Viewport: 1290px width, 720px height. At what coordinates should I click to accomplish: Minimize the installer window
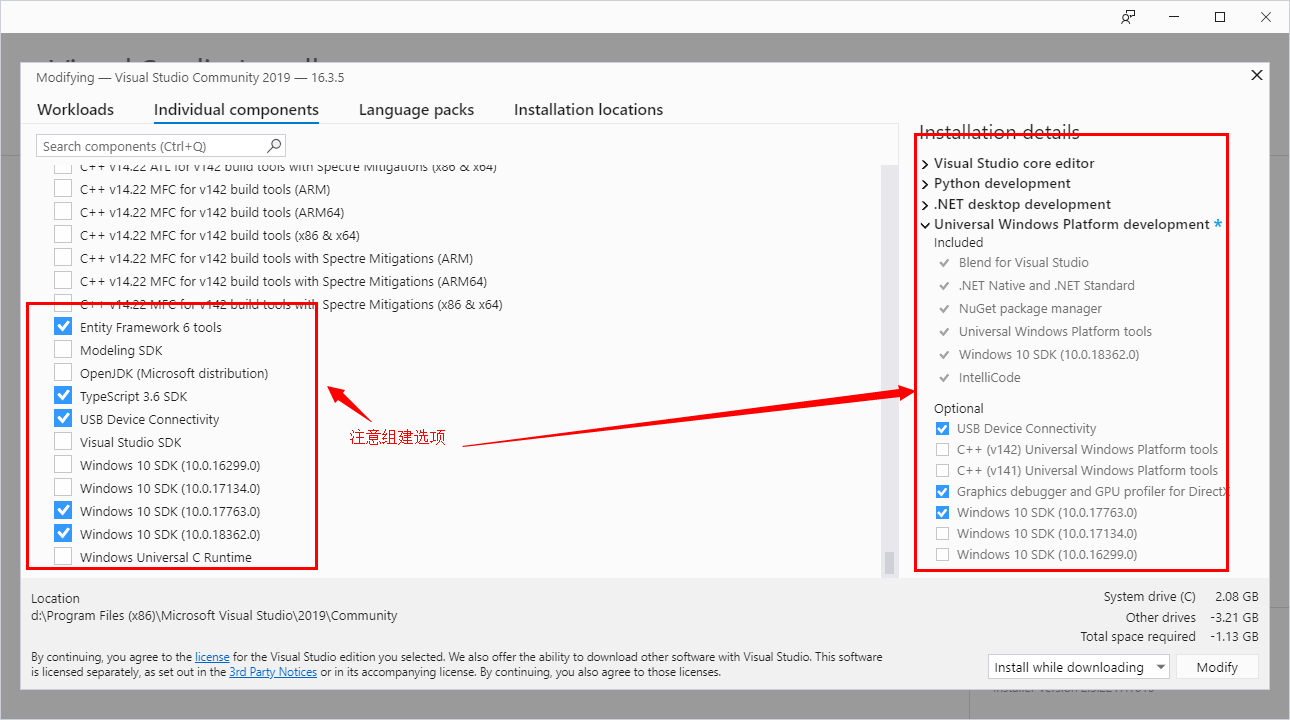click(1174, 17)
